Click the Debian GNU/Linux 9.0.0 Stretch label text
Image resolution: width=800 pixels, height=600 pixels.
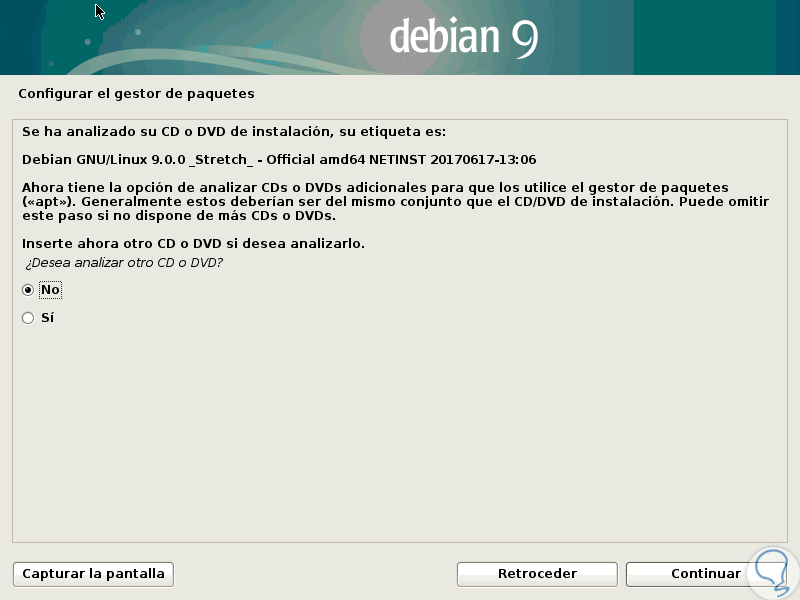pos(279,160)
